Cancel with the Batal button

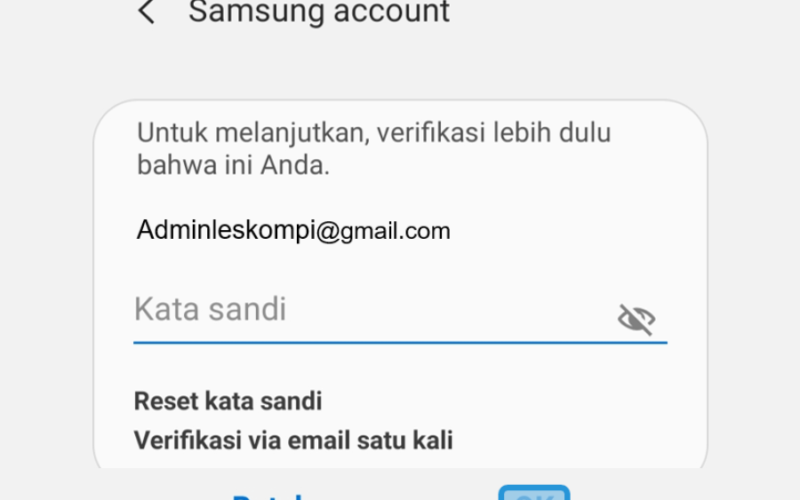click(x=267, y=496)
